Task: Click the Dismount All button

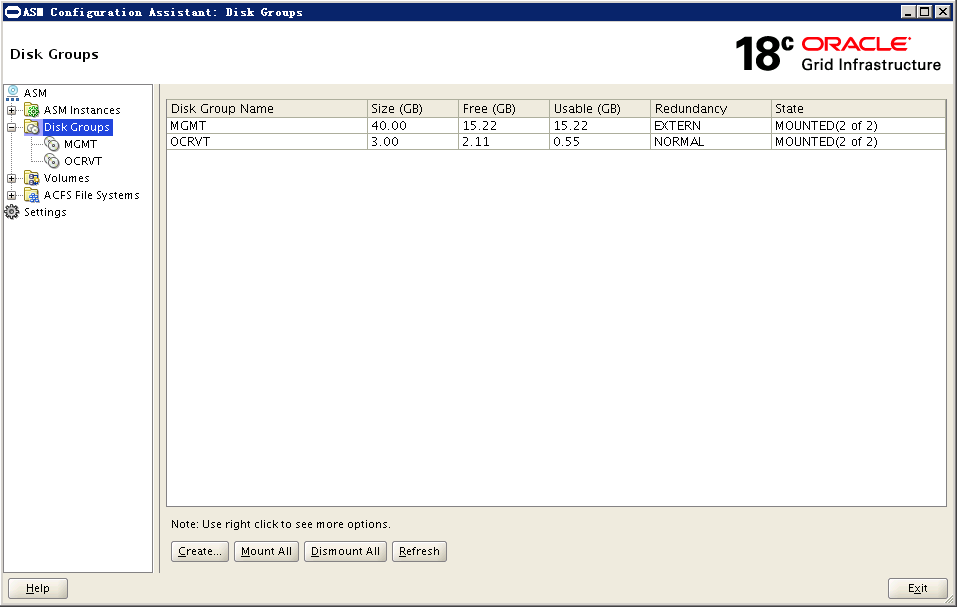Action: click(x=345, y=551)
